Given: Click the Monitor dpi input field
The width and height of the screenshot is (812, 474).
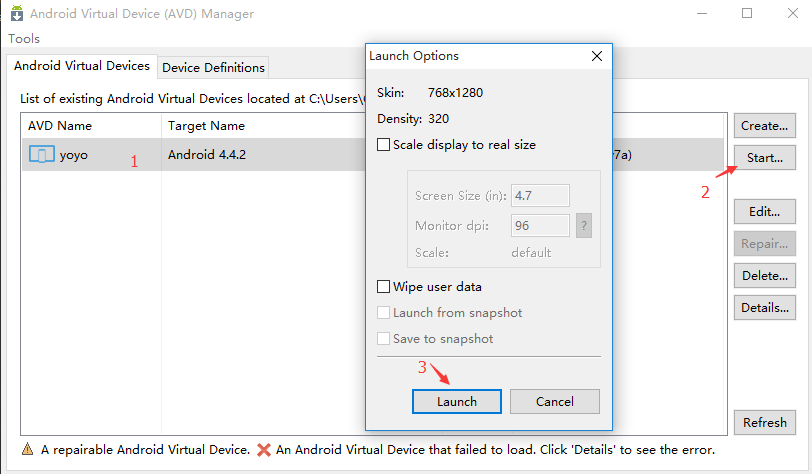Looking at the screenshot, I should (540, 225).
